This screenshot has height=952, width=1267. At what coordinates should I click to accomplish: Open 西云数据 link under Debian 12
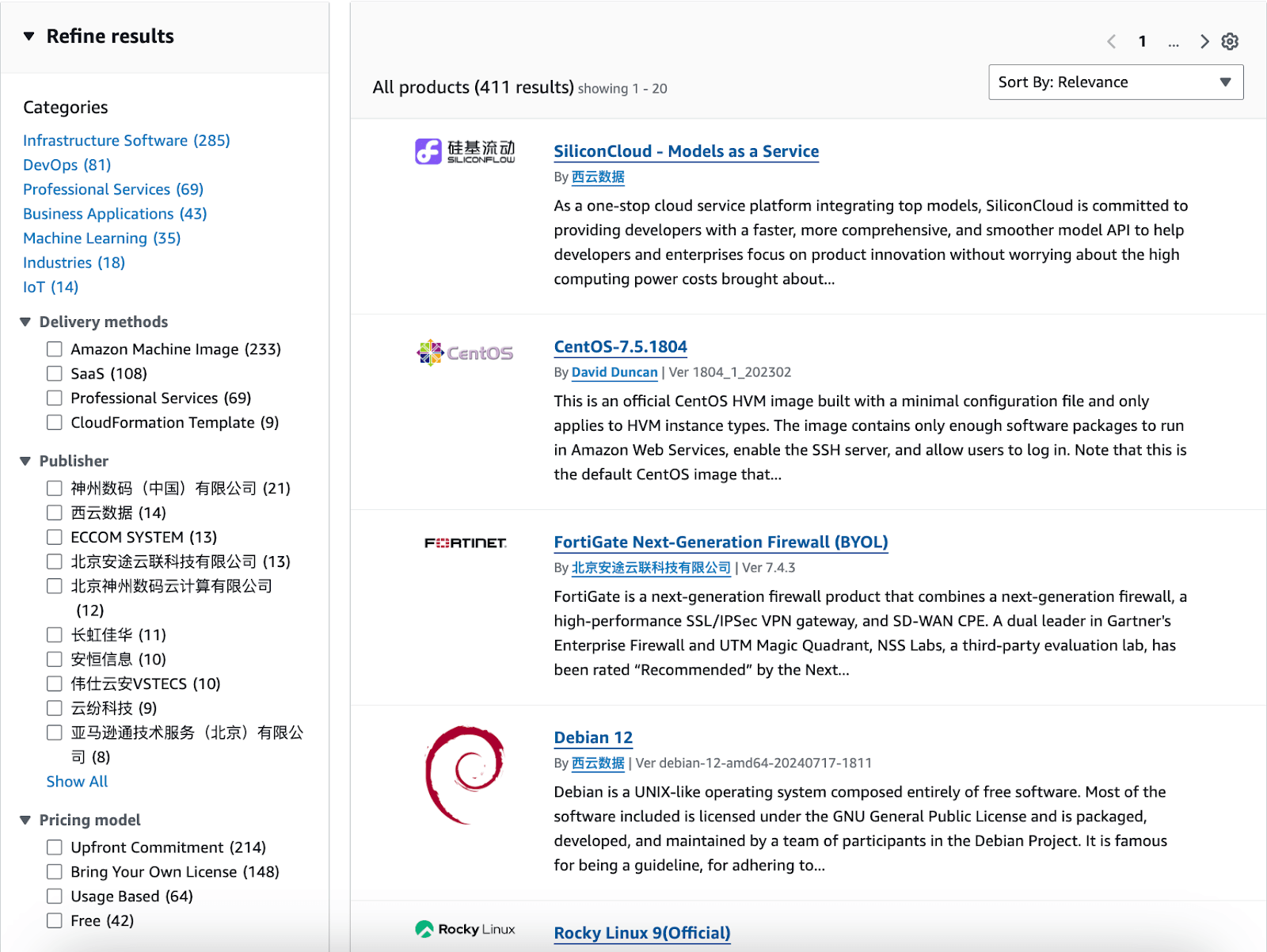[x=598, y=764]
